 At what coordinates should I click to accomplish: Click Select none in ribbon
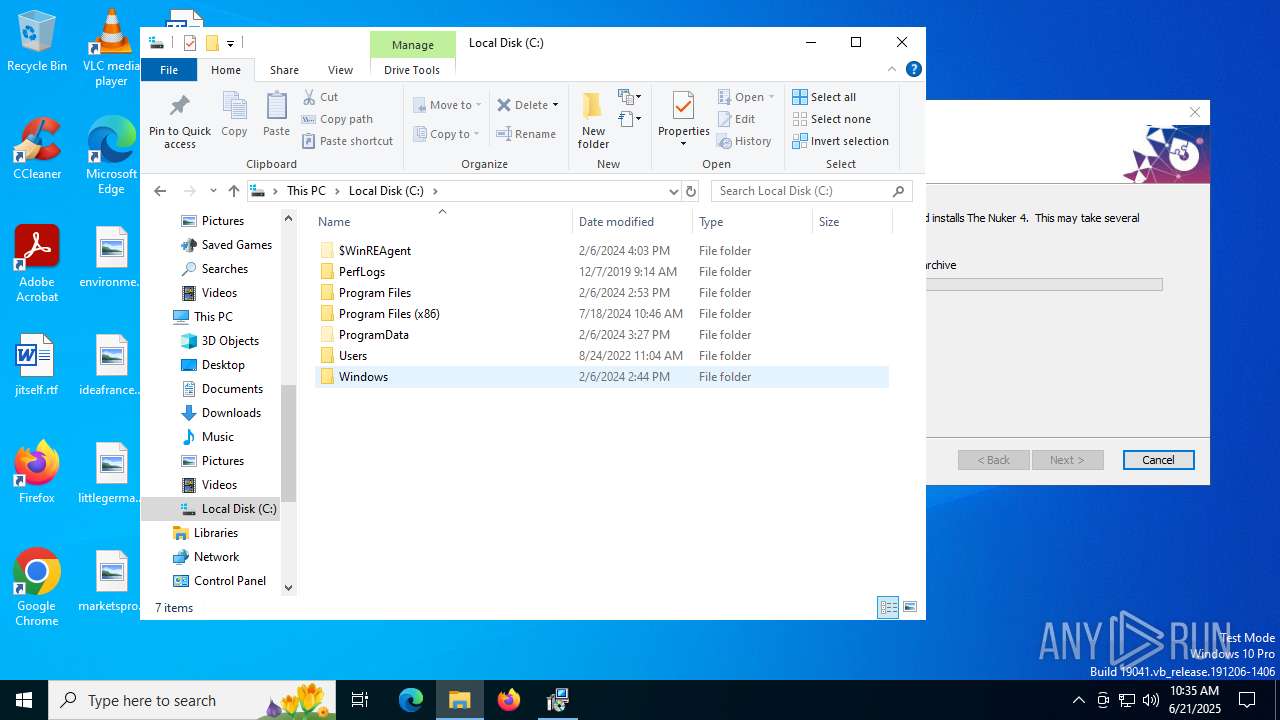(831, 119)
